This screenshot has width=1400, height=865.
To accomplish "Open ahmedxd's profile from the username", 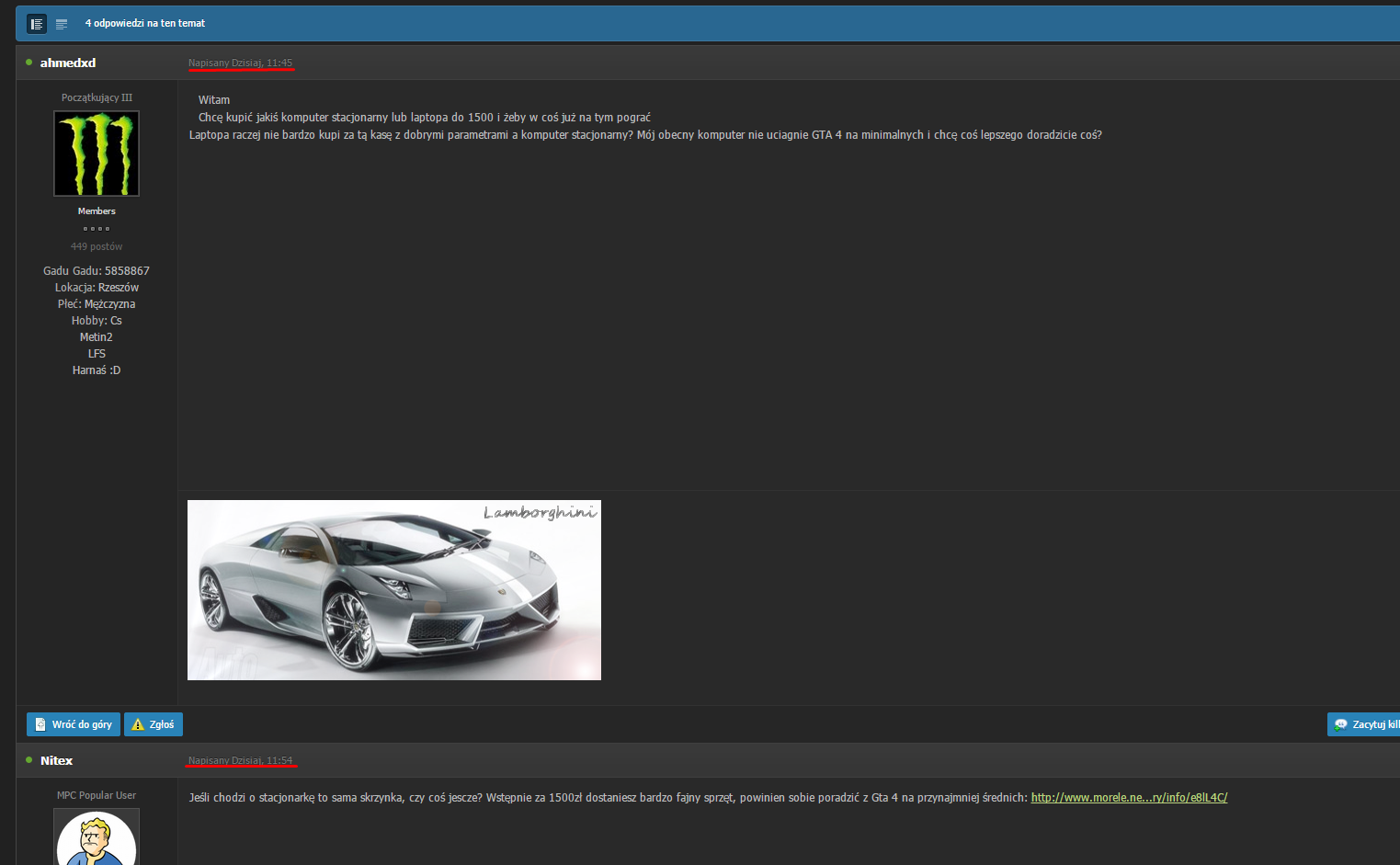I will pos(68,63).
